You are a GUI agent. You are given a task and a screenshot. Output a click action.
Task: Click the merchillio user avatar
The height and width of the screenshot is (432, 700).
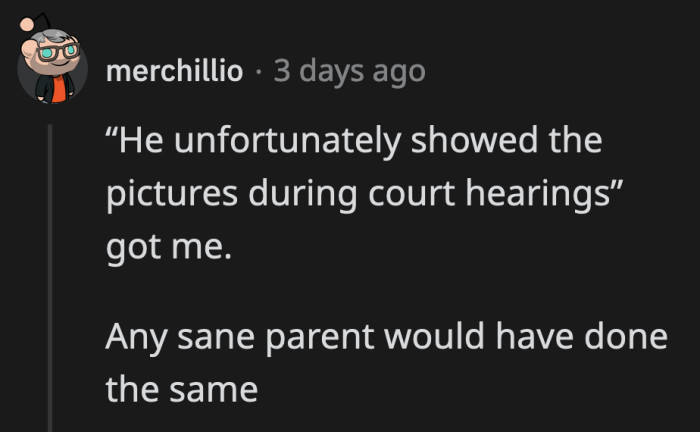pyautogui.click(x=49, y=70)
